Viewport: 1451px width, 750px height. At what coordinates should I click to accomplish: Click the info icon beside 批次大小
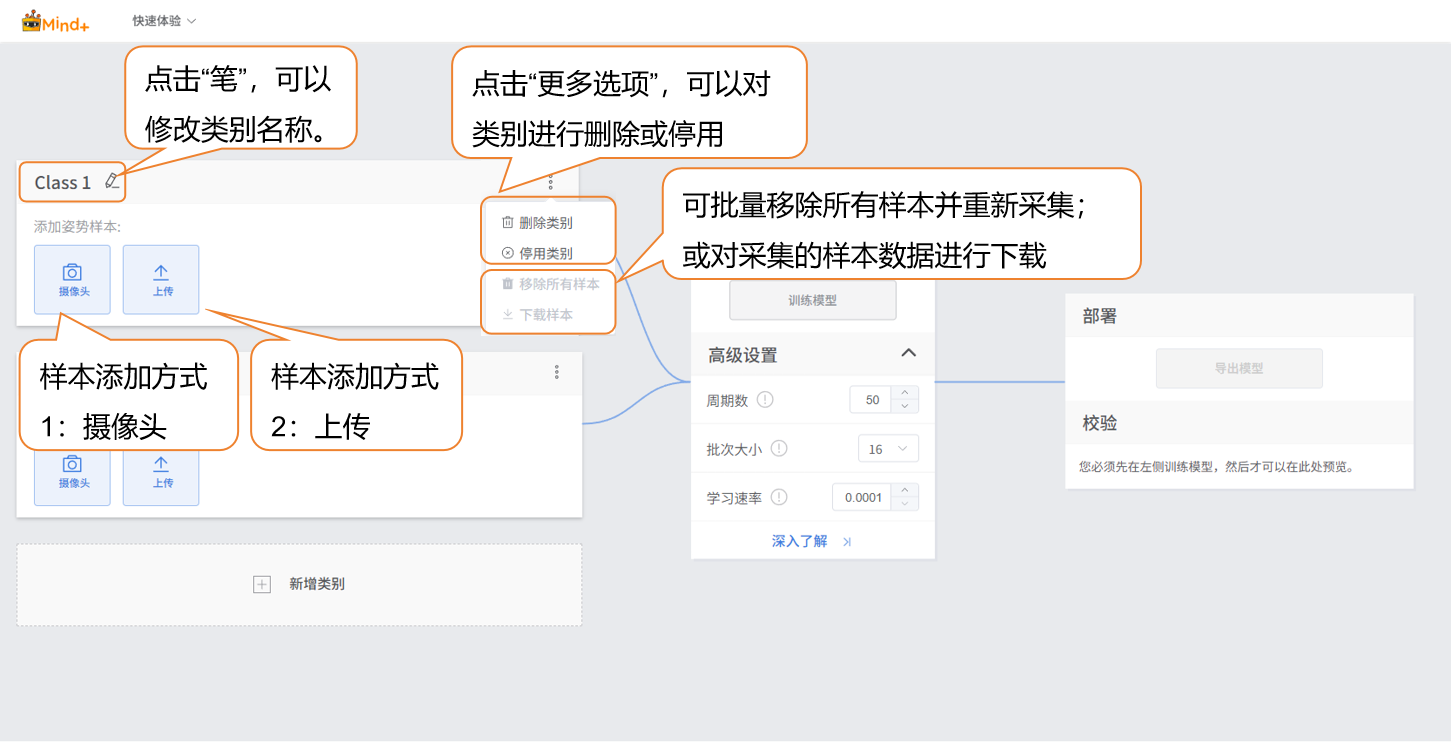click(779, 449)
